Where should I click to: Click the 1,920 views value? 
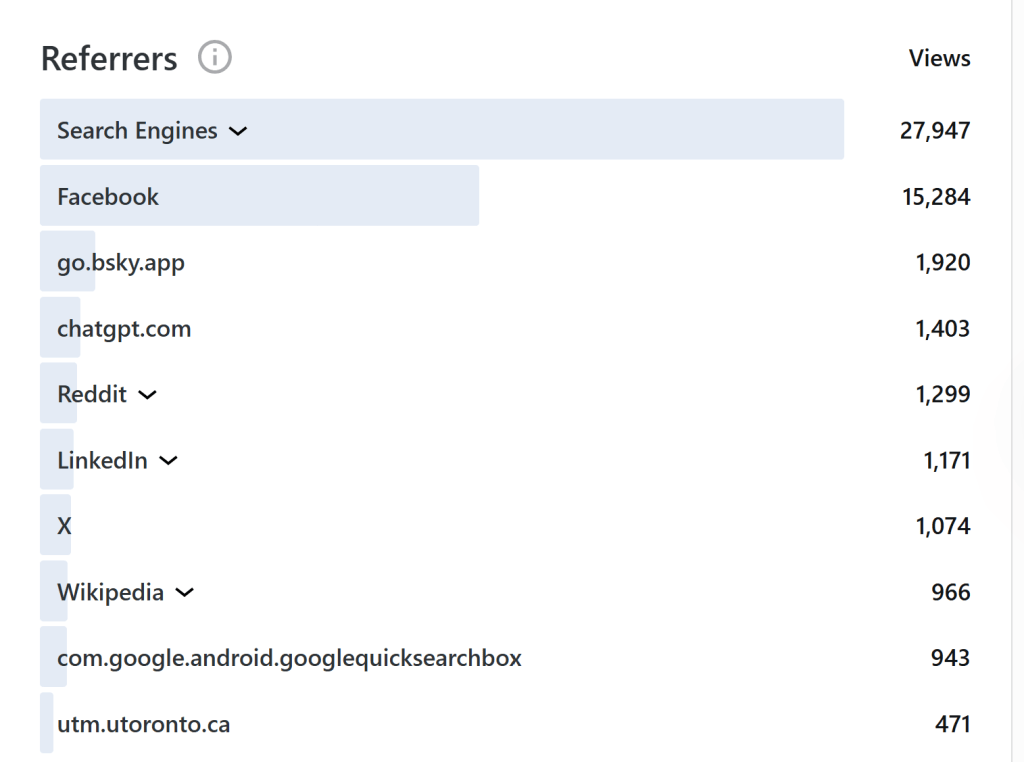(943, 263)
